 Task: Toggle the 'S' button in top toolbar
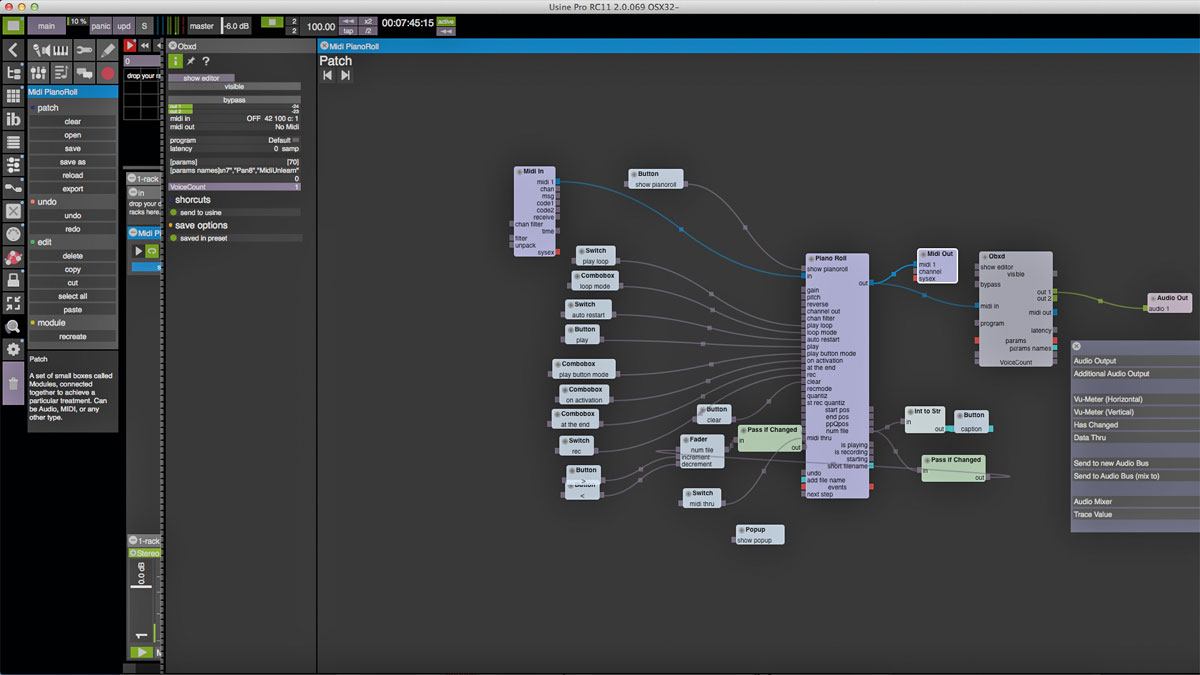(145, 26)
